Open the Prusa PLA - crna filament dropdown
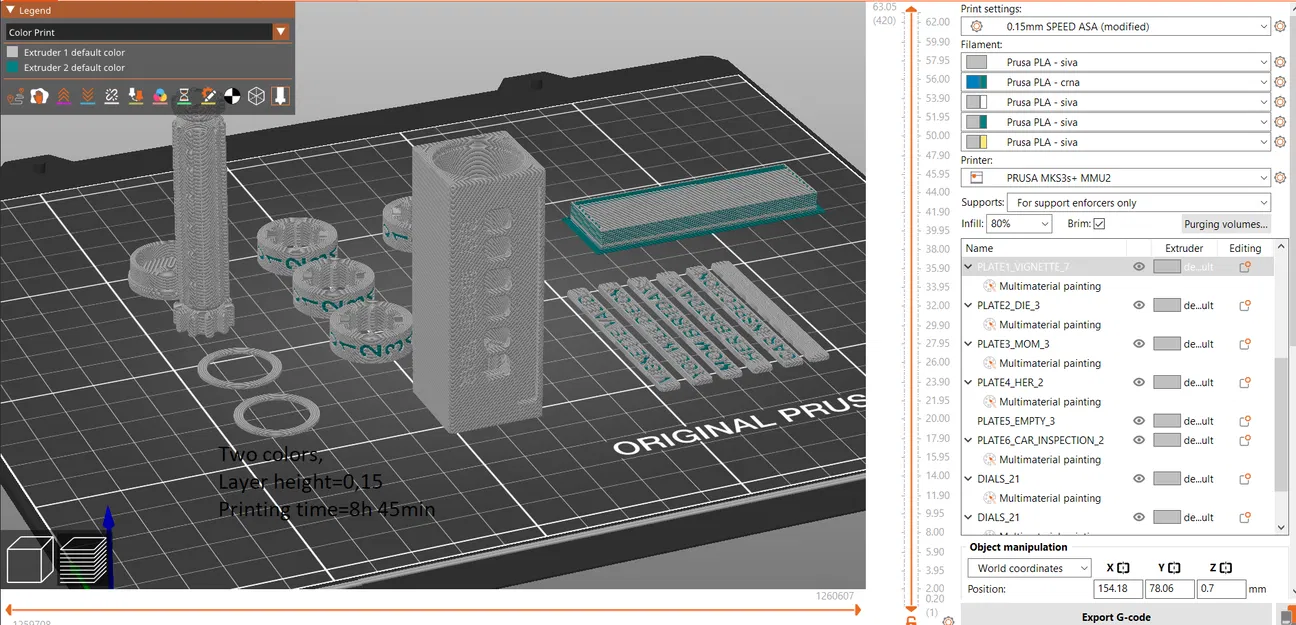 tap(1115, 82)
